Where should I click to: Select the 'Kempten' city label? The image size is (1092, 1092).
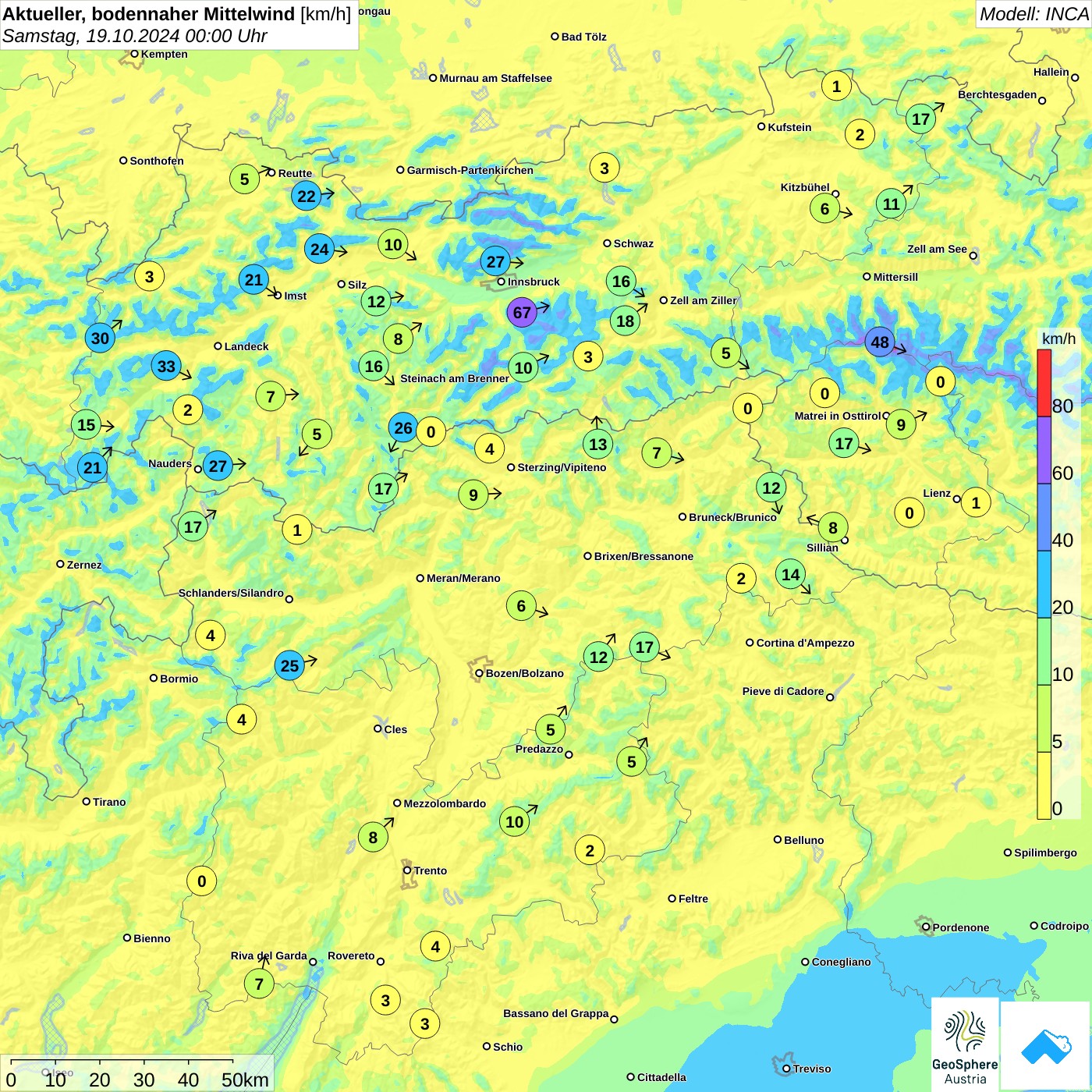(x=165, y=54)
